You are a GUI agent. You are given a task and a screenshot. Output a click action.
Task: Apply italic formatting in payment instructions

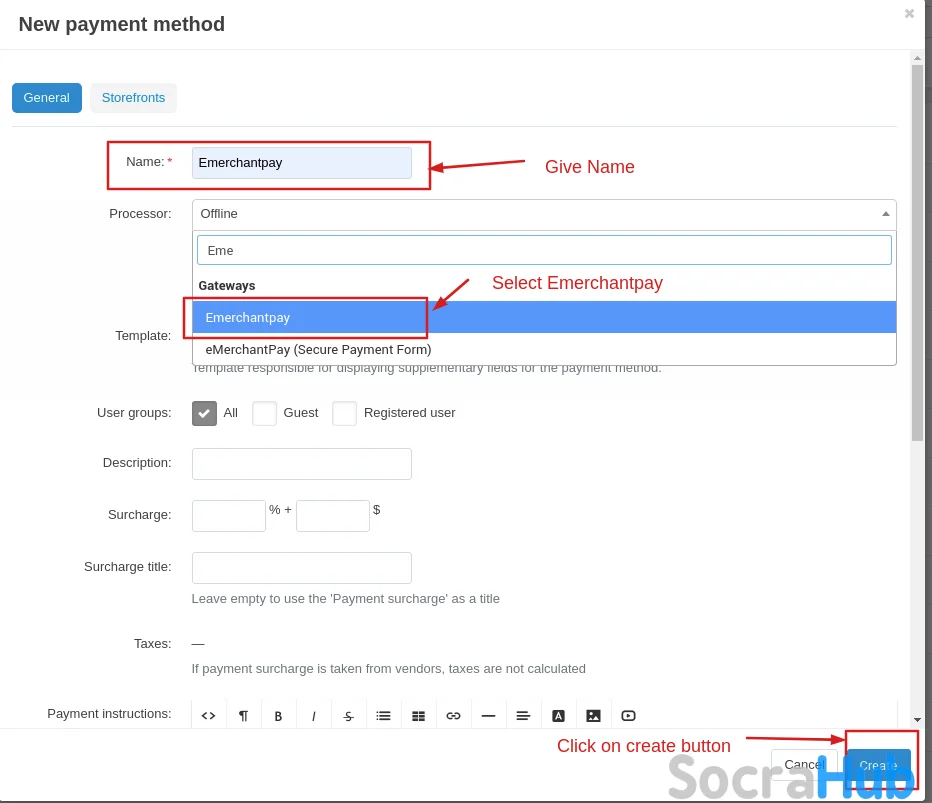[313, 715]
